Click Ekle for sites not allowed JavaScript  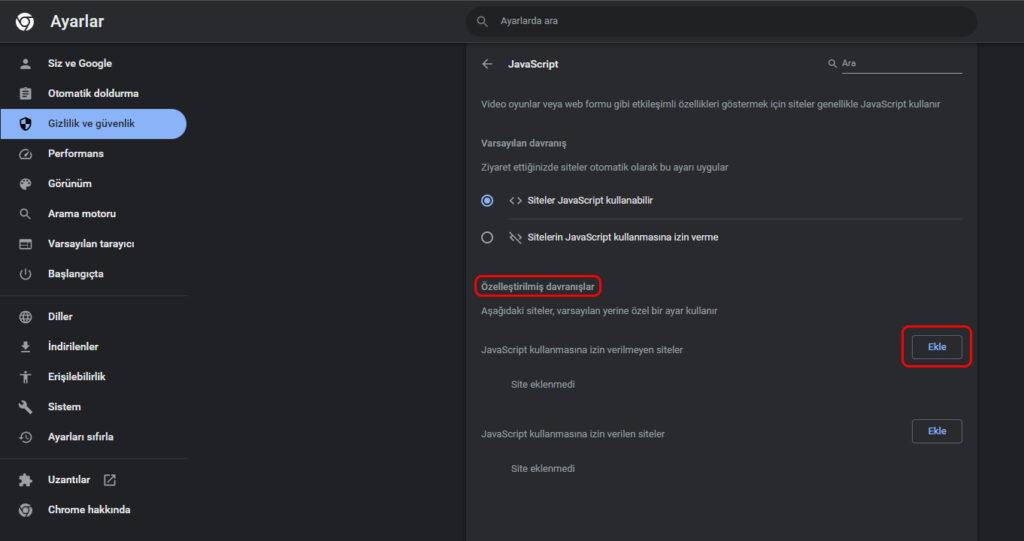(936, 347)
